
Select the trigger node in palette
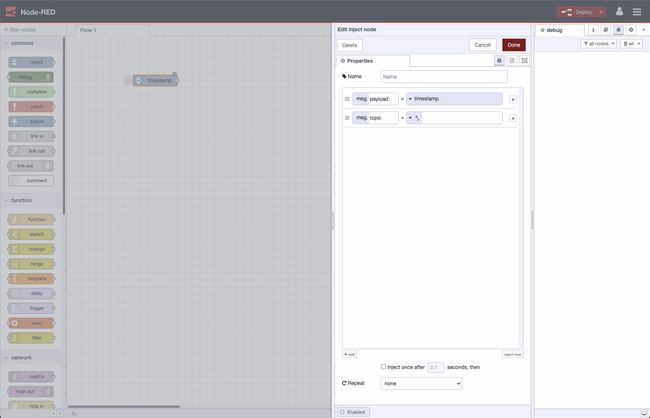31,308
